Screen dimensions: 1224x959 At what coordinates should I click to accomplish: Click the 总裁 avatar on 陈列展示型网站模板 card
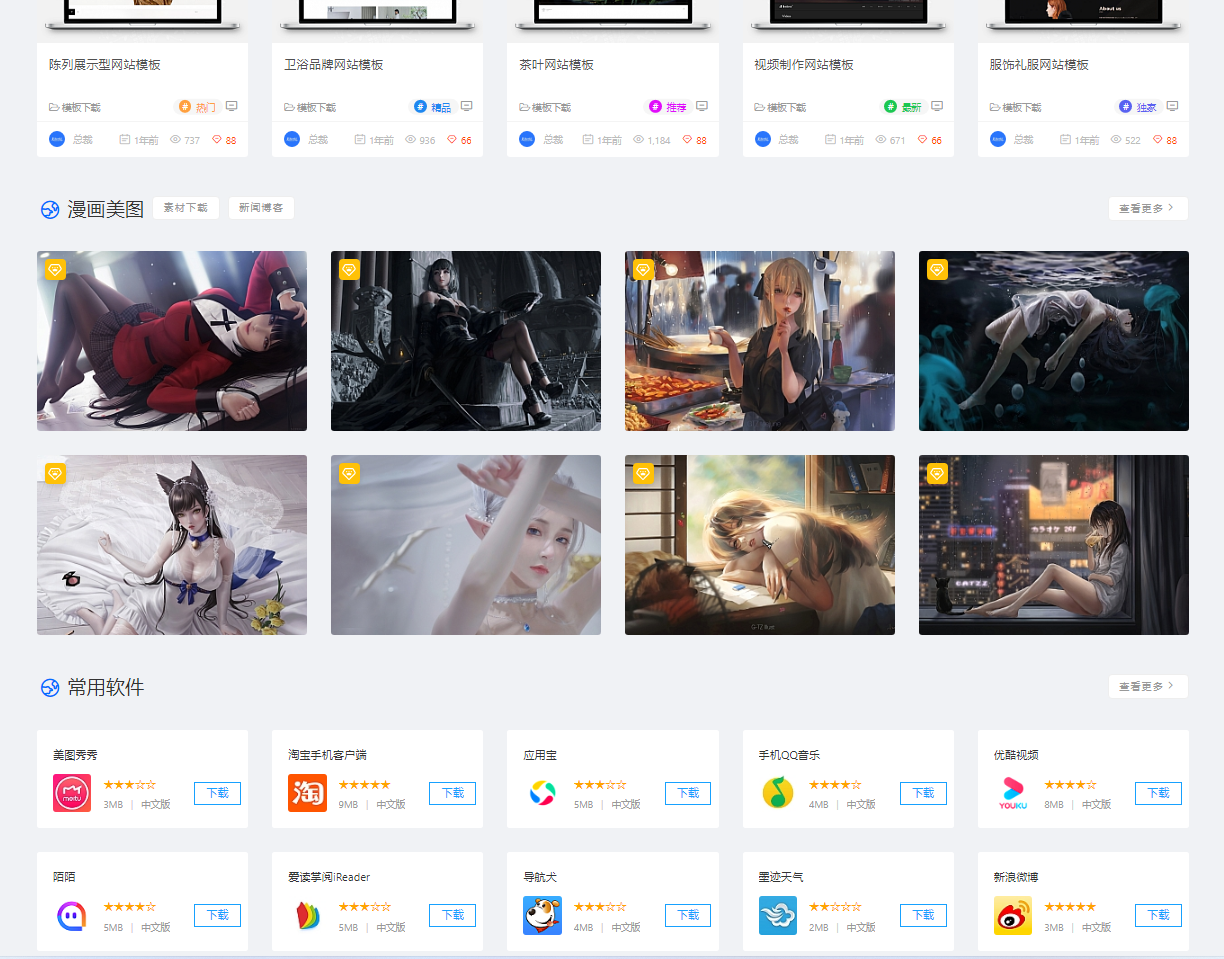point(57,139)
